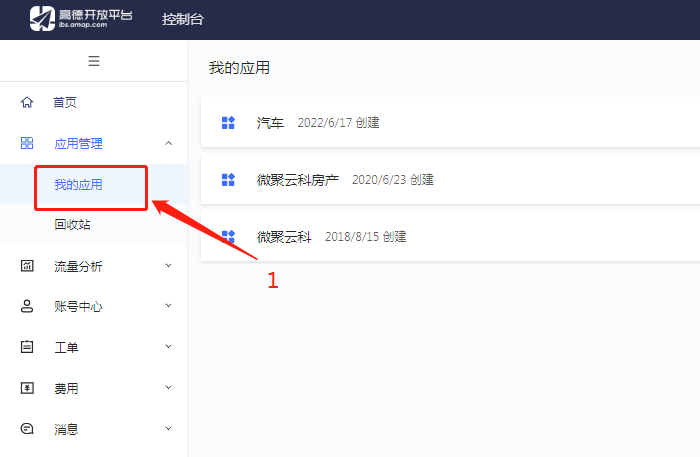This screenshot has height=457, width=700.
Task: Click the app icon beside 微聚云科房产
Action: click(x=228, y=180)
